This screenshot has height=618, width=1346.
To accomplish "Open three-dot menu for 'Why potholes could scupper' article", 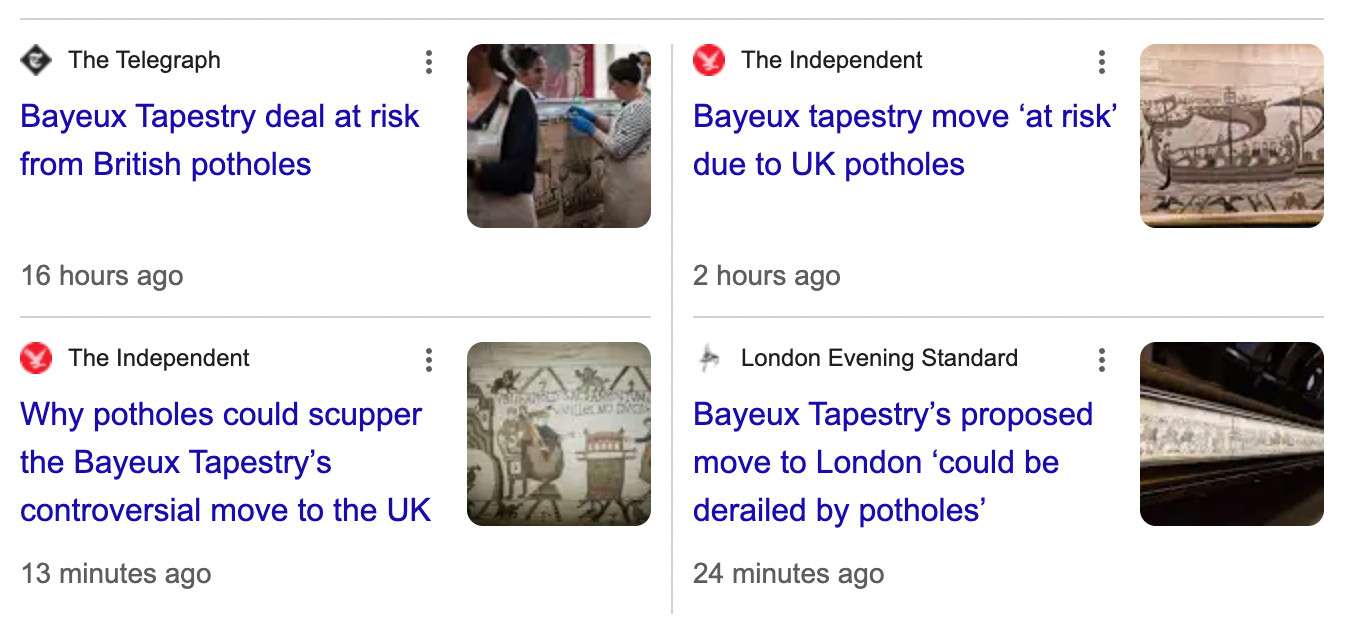I will 428,360.
